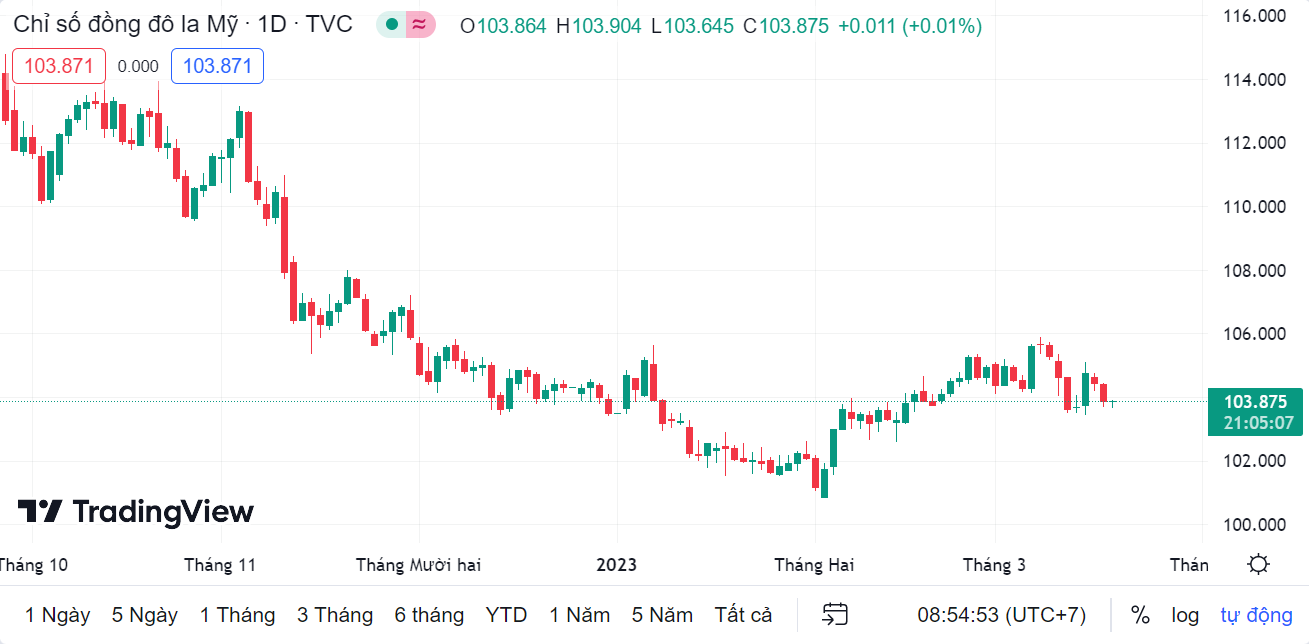
Task: Select the '5 Ngày' time range
Action: pos(145,614)
